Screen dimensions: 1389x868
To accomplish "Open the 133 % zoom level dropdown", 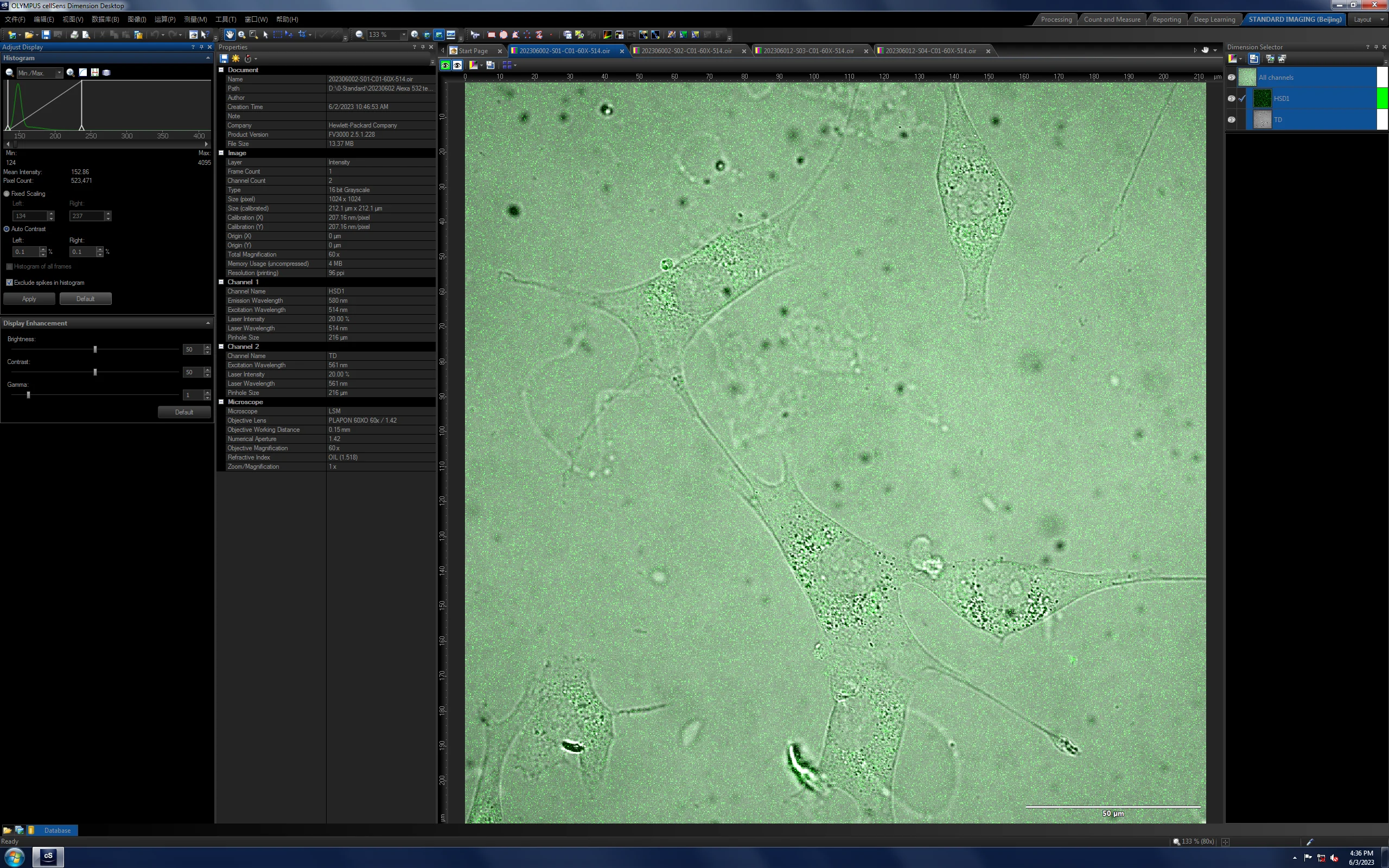I will [x=404, y=34].
